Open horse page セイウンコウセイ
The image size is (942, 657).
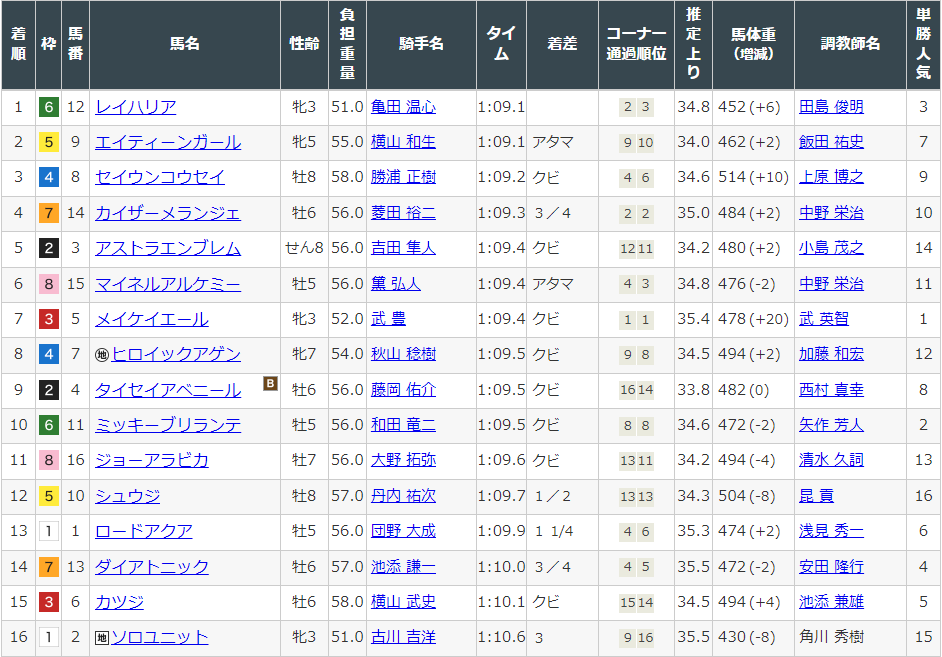coord(160,177)
